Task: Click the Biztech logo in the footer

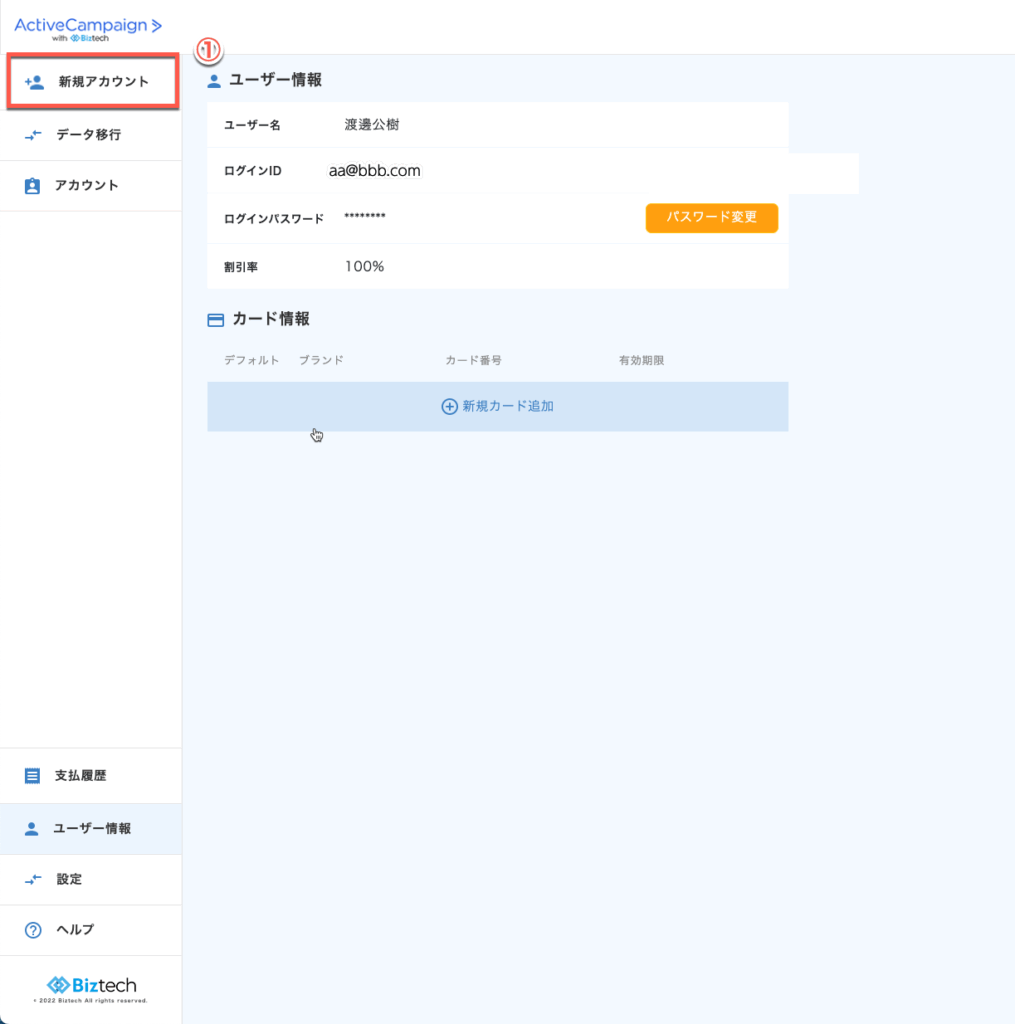Action: [x=91, y=985]
